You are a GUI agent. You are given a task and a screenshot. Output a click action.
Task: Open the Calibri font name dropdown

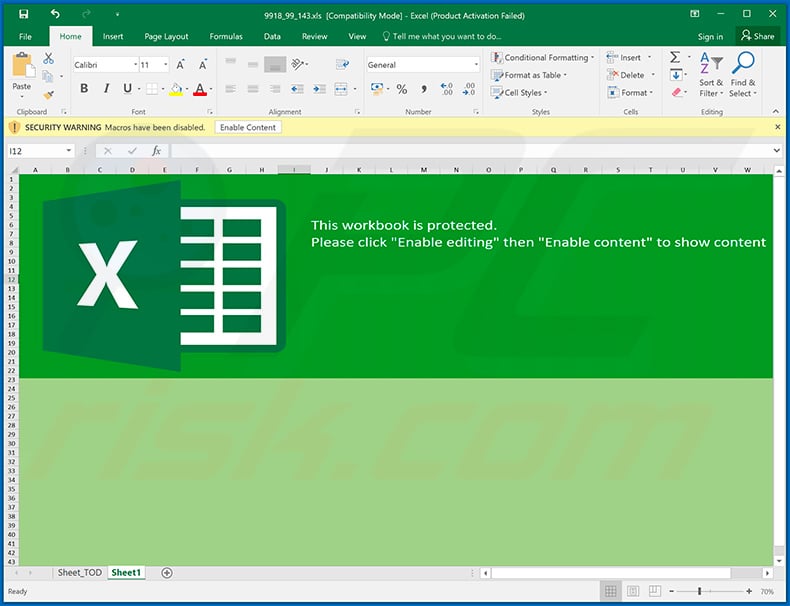(136, 64)
